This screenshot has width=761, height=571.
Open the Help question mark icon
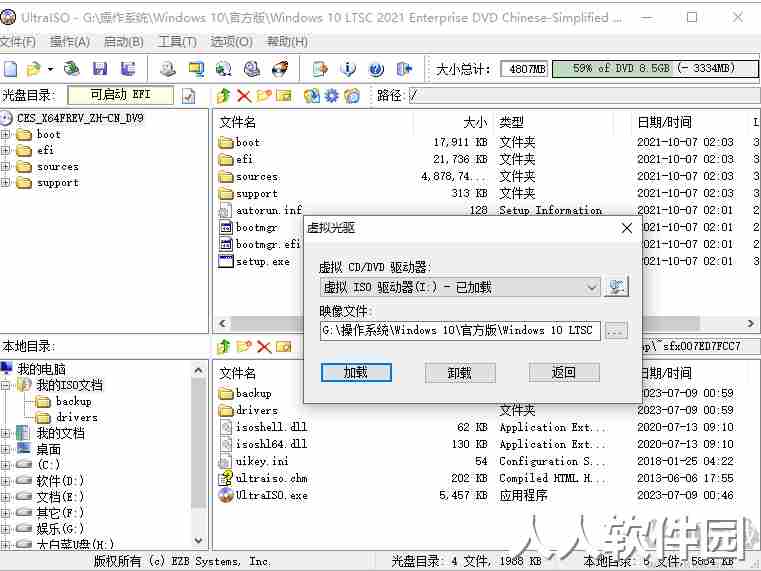376,69
